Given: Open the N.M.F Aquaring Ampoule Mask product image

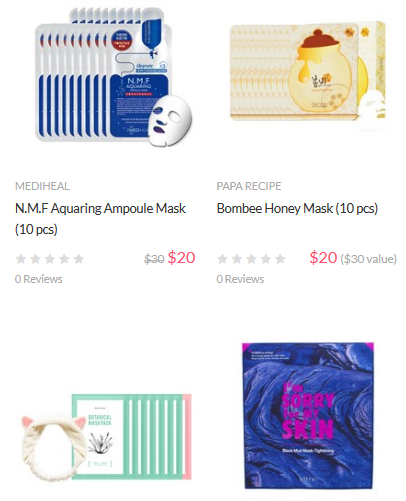Looking at the screenshot, I should 114,77.
